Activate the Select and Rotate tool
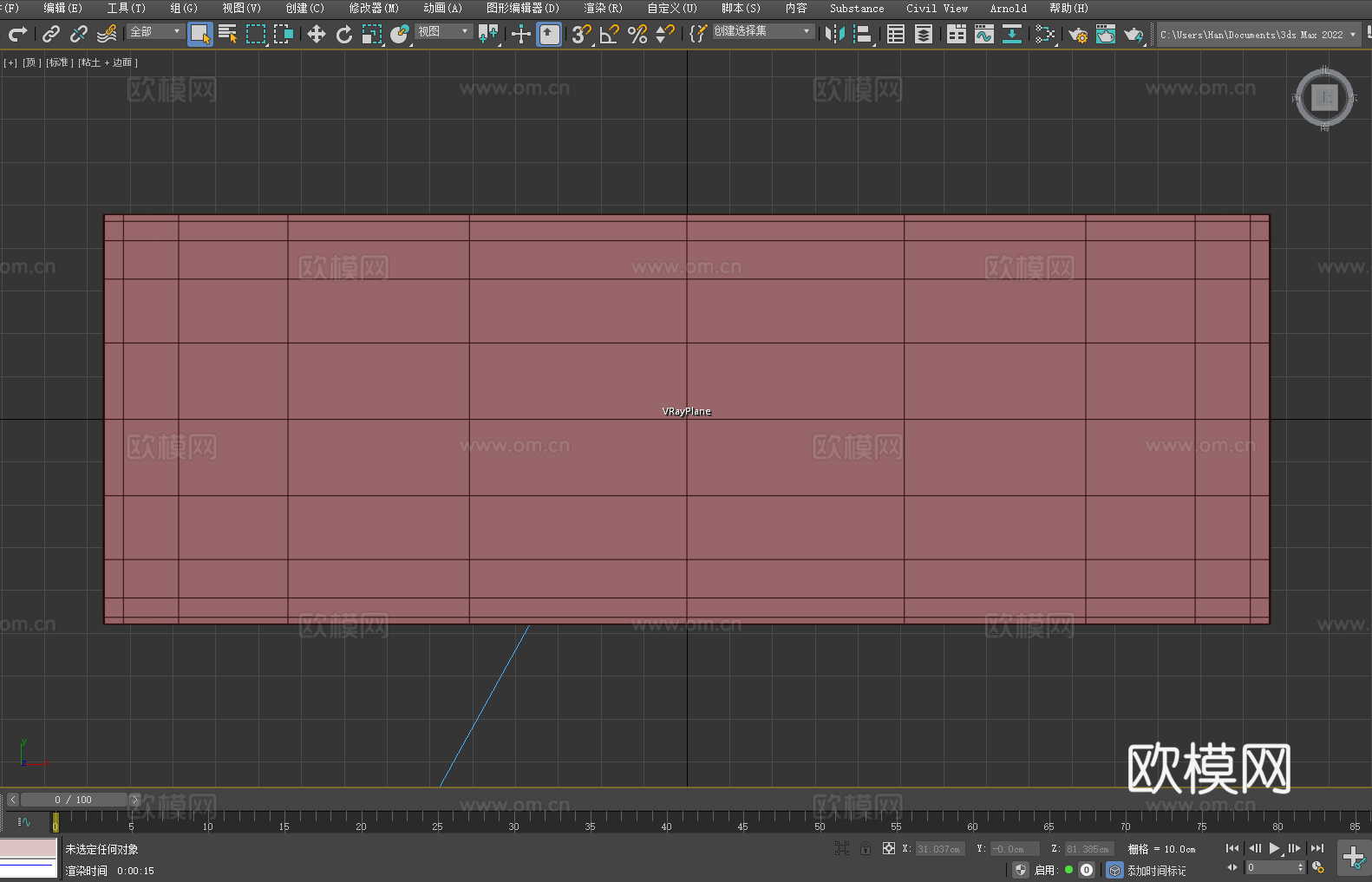1372x882 pixels. coord(344,34)
